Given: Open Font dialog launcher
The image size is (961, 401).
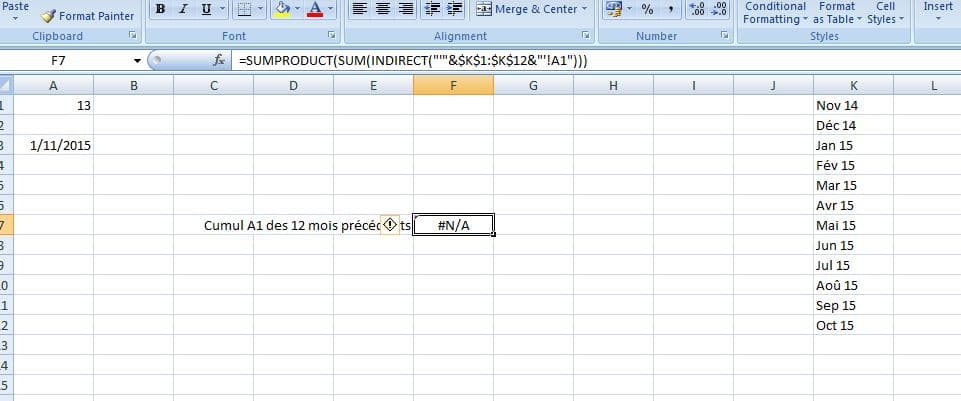Looking at the screenshot, I should pyautogui.click(x=332, y=36).
